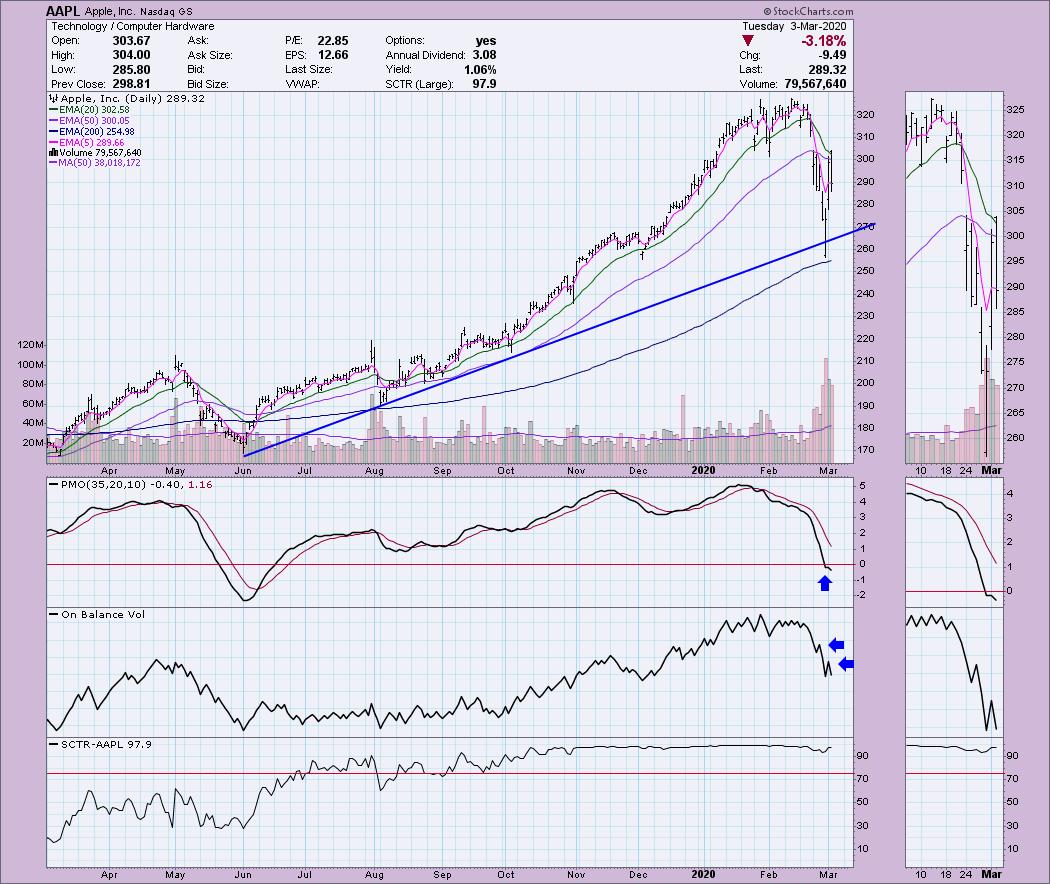Click the 'VWAP:' label
This screenshot has width=1050, height=884.
[301, 84]
